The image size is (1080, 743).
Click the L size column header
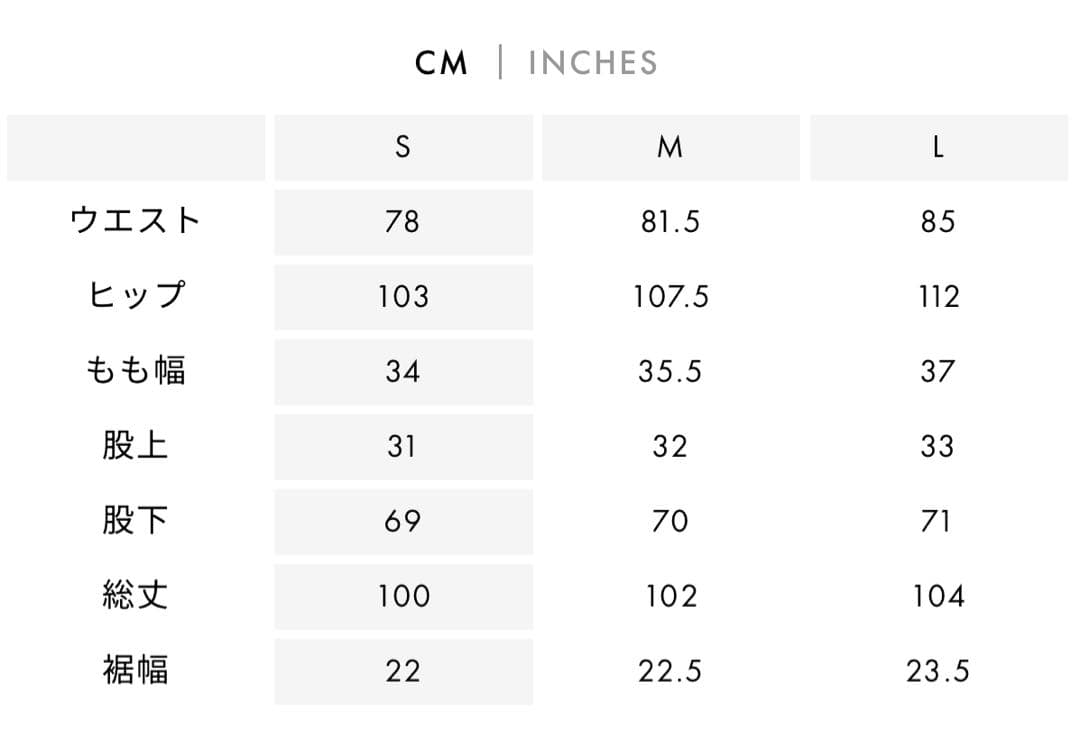click(938, 148)
